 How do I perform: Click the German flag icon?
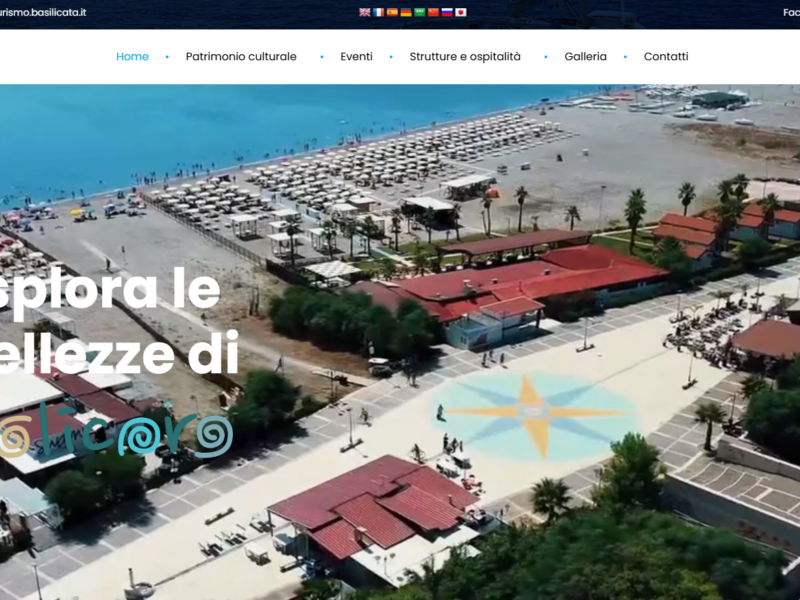tap(406, 12)
